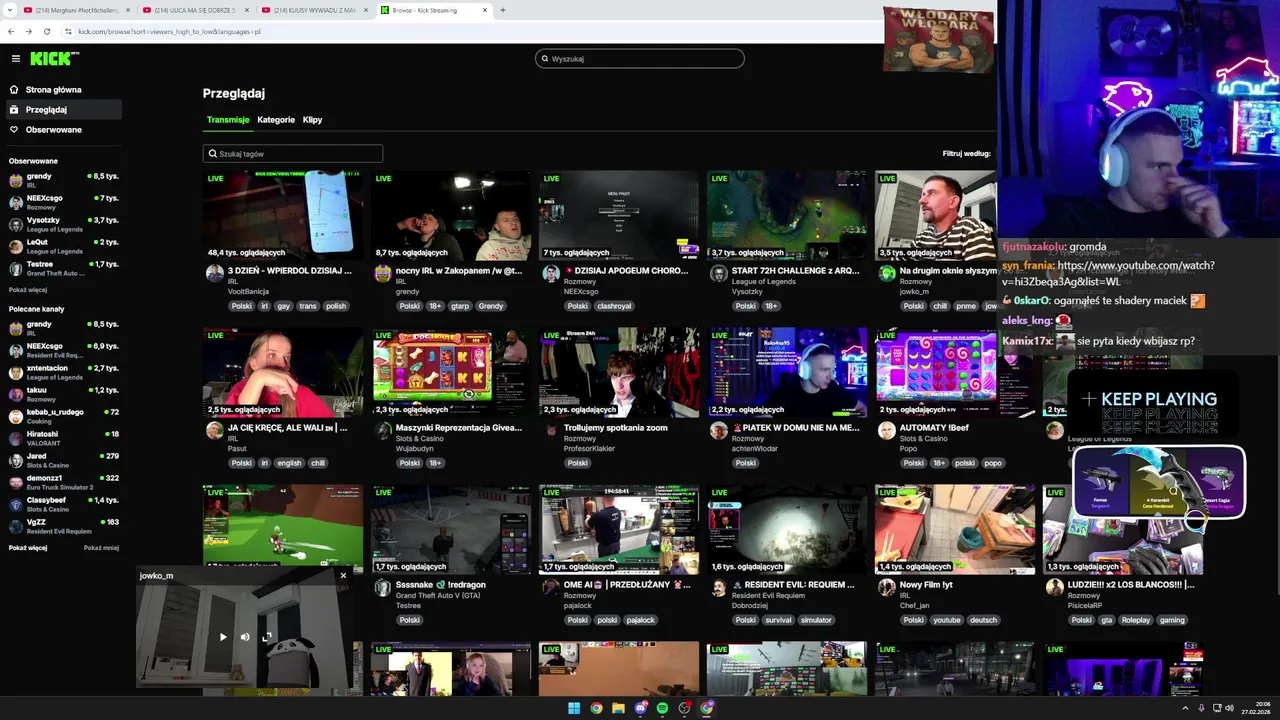Open xntentacion recommended channel
Viewport: 1280px width, 720px height.
point(63,372)
